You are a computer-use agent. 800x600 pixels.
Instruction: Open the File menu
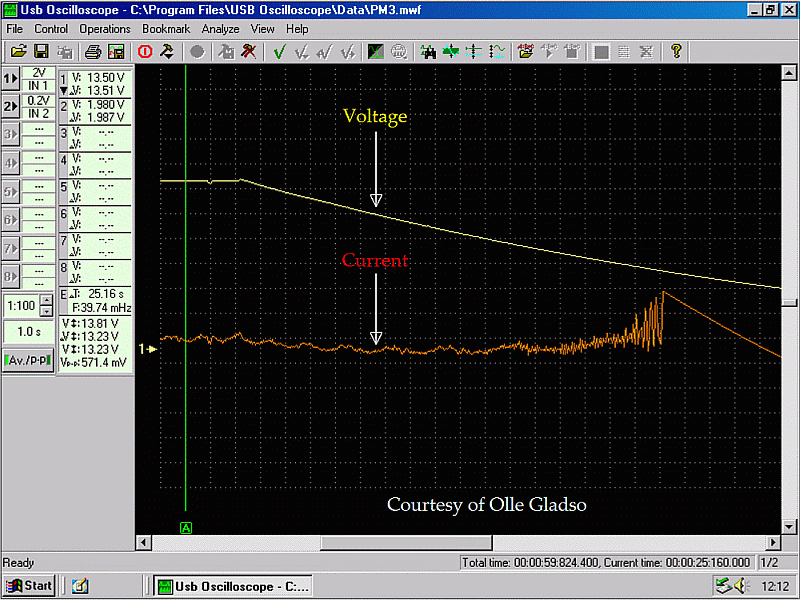point(14,29)
